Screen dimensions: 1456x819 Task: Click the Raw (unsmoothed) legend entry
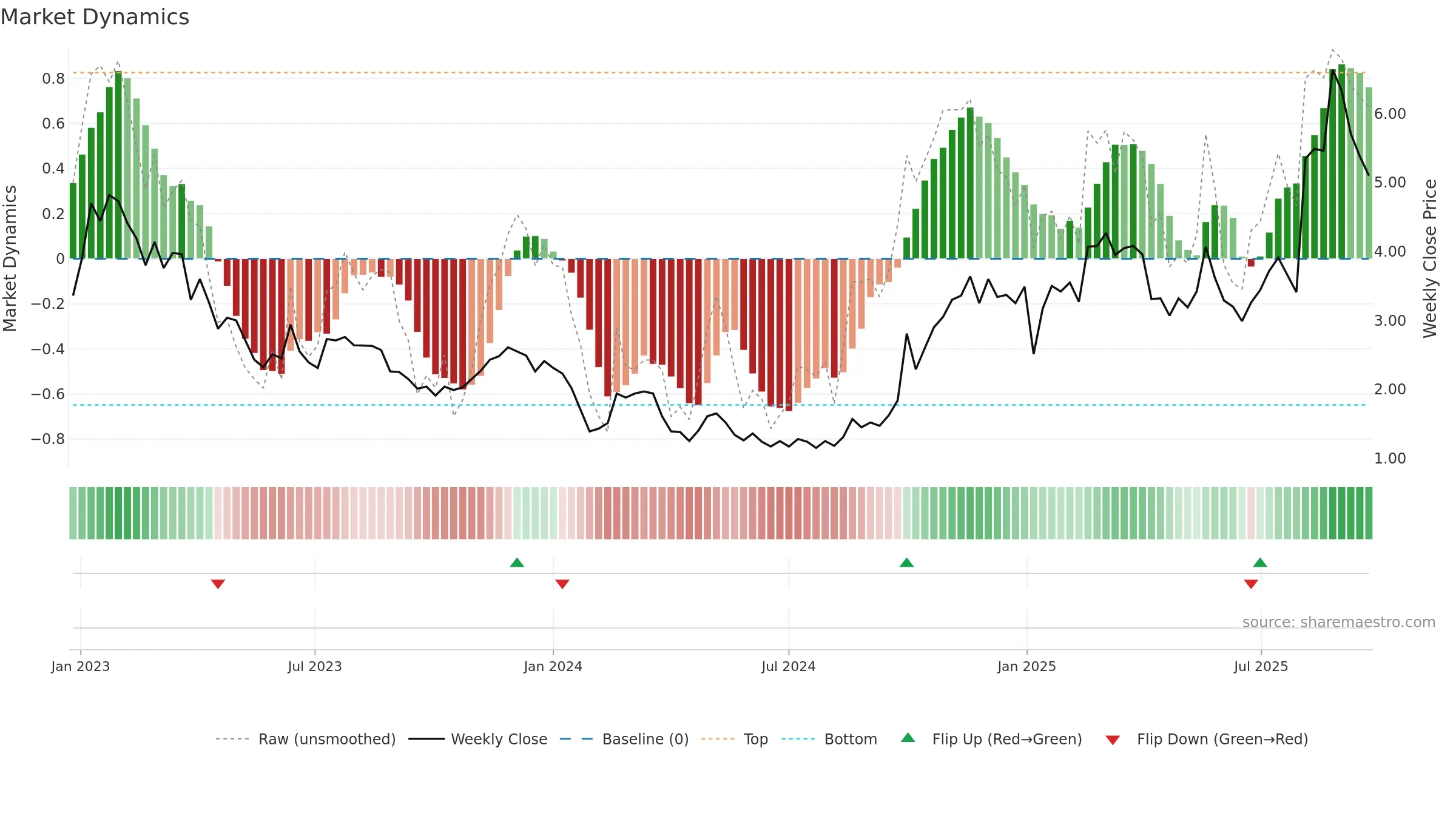305,739
